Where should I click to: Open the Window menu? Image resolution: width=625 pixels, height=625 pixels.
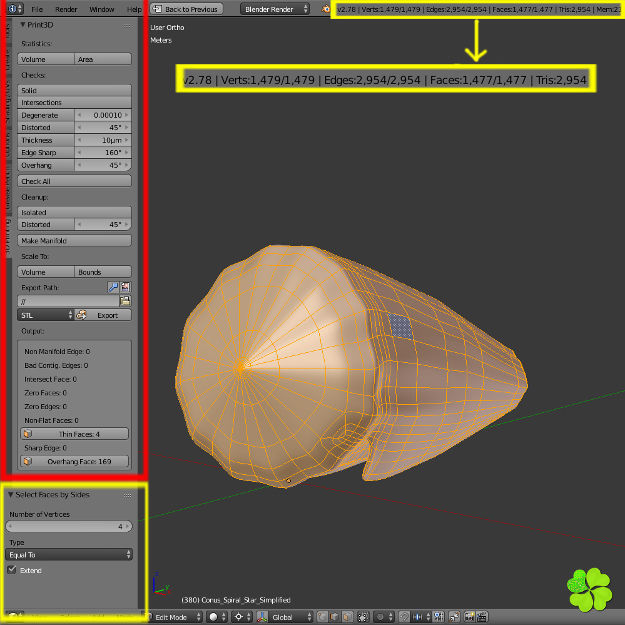tap(102, 9)
